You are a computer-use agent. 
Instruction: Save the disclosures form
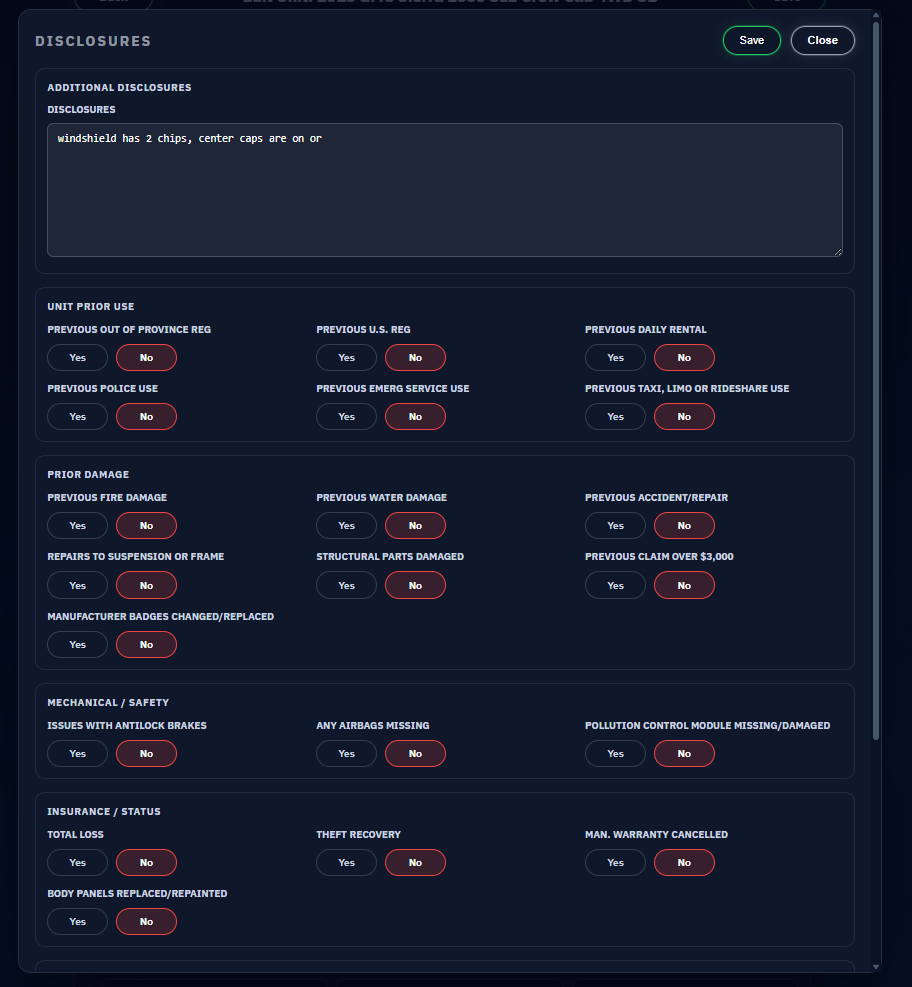[751, 40]
